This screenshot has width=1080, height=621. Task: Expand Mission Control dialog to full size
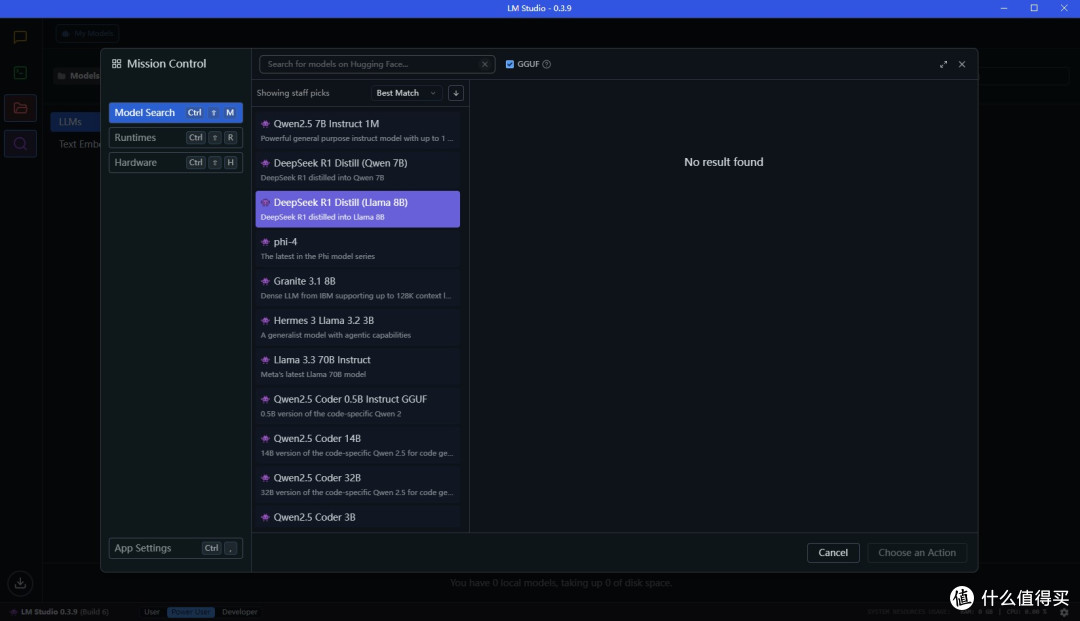point(943,64)
